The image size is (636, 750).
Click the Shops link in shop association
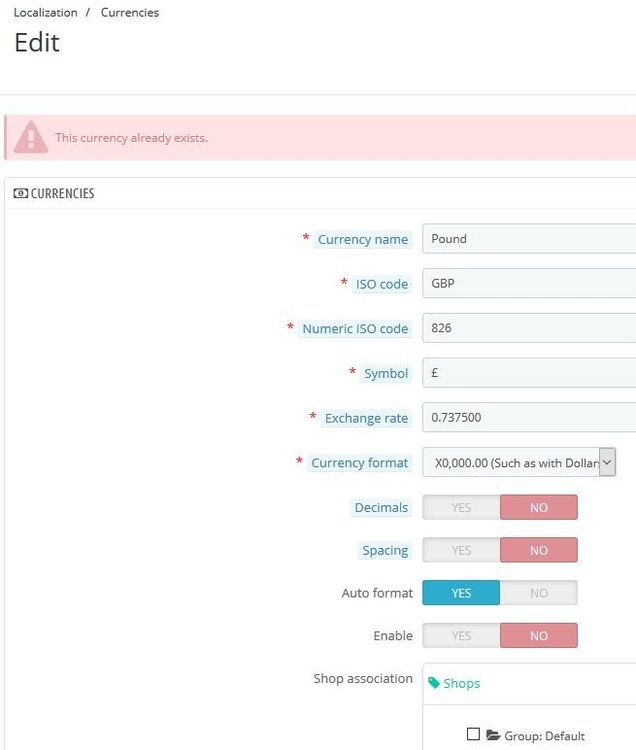(x=461, y=684)
